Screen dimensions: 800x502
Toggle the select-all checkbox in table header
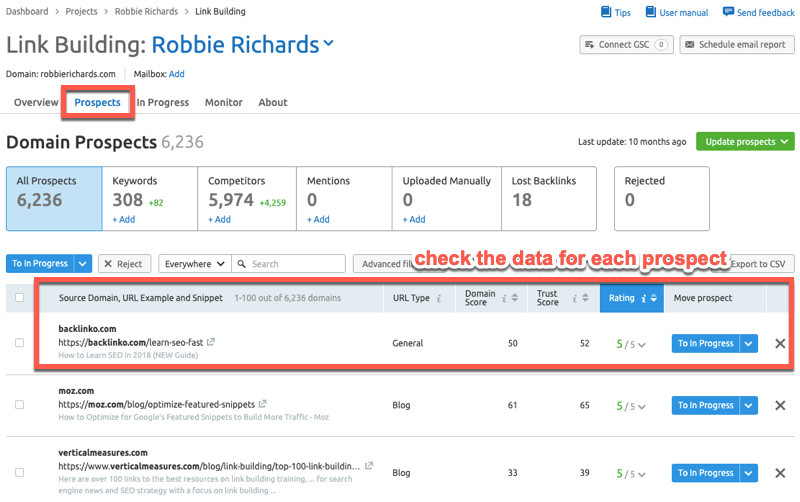pyautogui.click(x=20, y=298)
